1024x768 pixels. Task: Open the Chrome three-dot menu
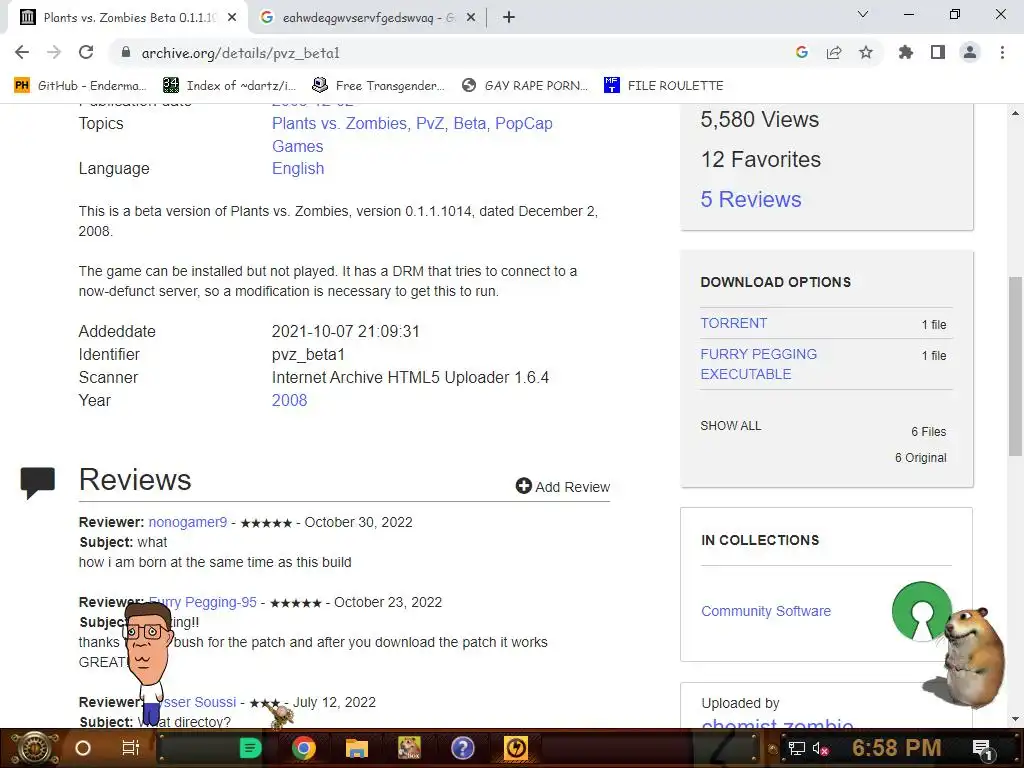click(1002, 53)
